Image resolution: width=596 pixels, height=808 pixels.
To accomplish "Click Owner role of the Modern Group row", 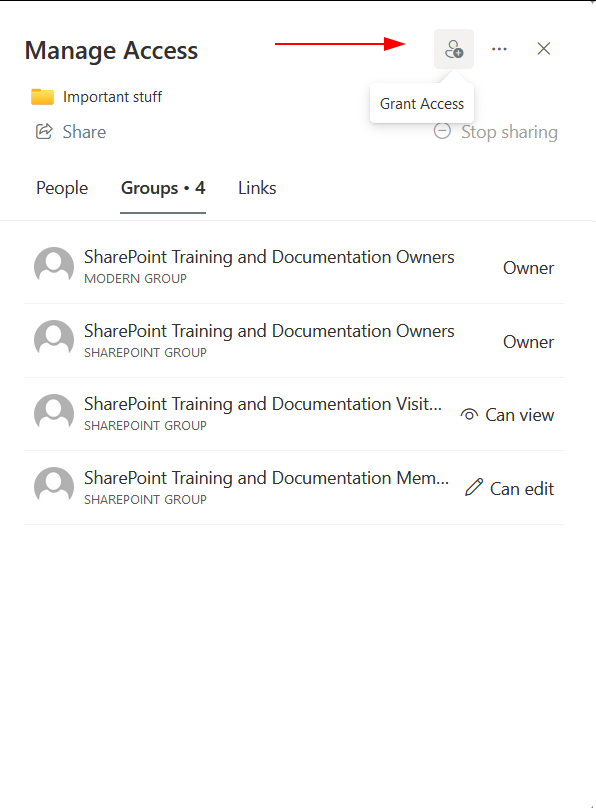I will tap(529, 268).
